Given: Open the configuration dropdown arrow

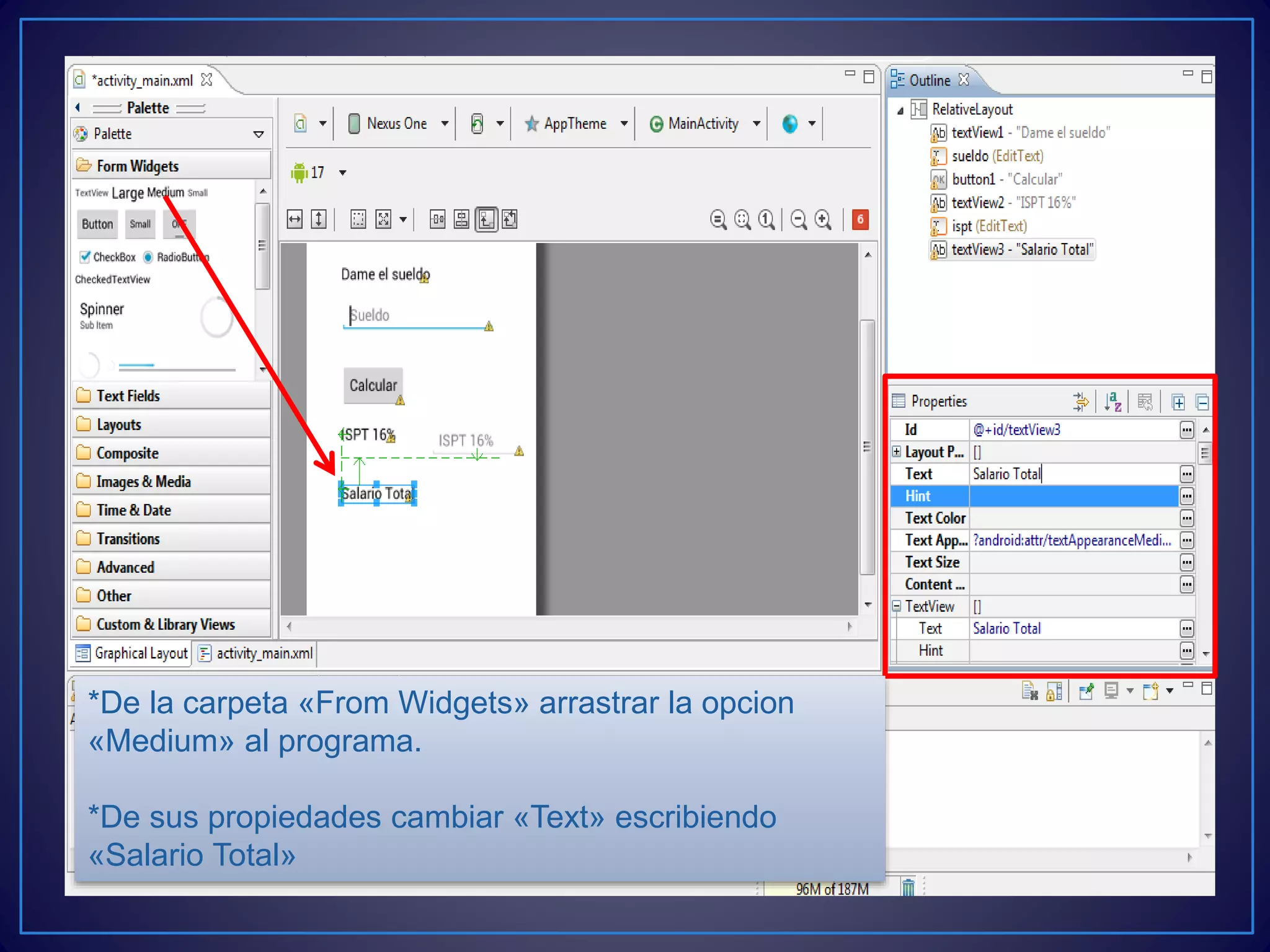Looking at the screenshot, I should tap(322, 123).
